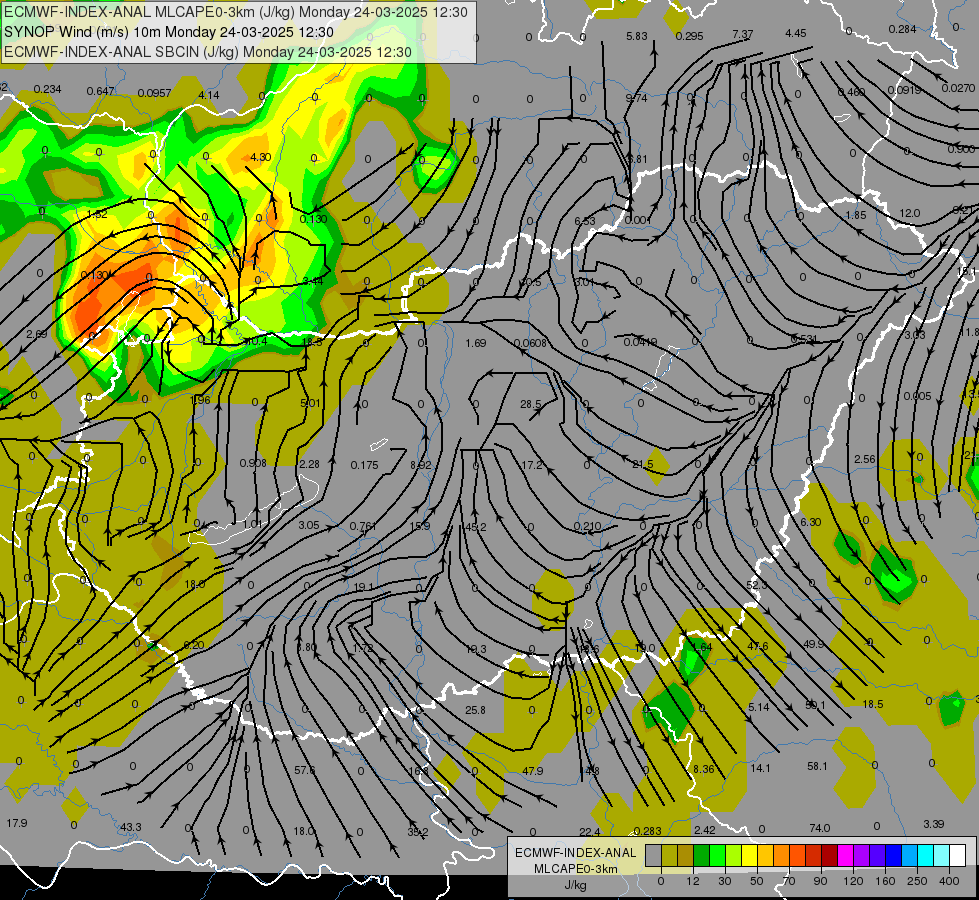Click the map value '3.39'

(933, 824)
